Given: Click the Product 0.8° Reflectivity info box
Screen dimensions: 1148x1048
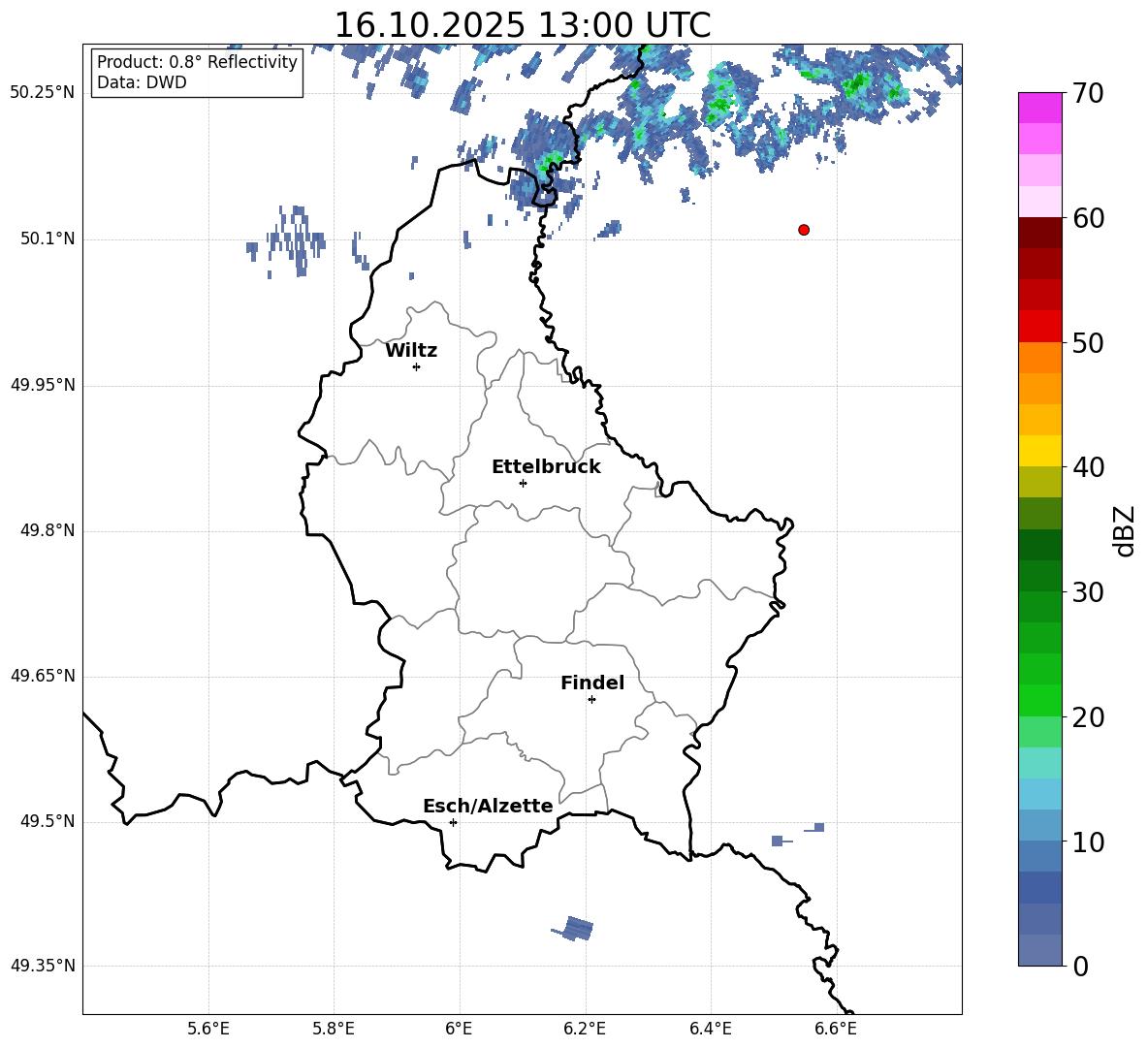Looking at the screenshot, I should tap(197, 73).
